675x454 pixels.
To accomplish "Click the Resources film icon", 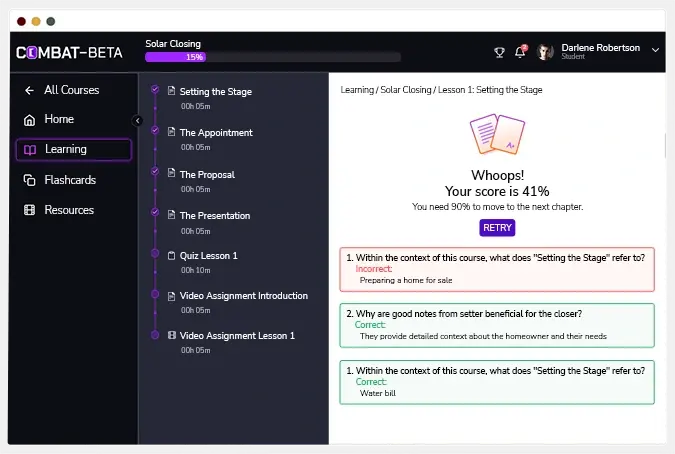I will click(x=29, y=211).
